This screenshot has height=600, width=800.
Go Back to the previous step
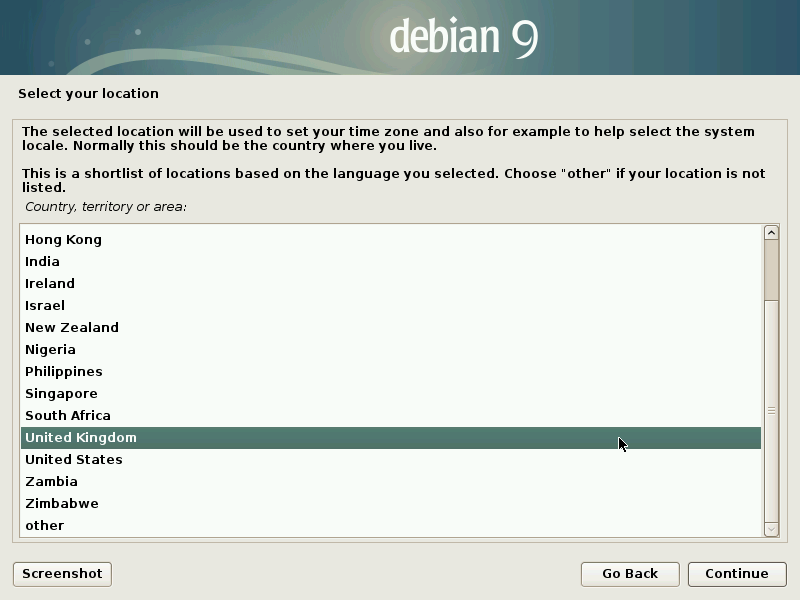[630, 574]
